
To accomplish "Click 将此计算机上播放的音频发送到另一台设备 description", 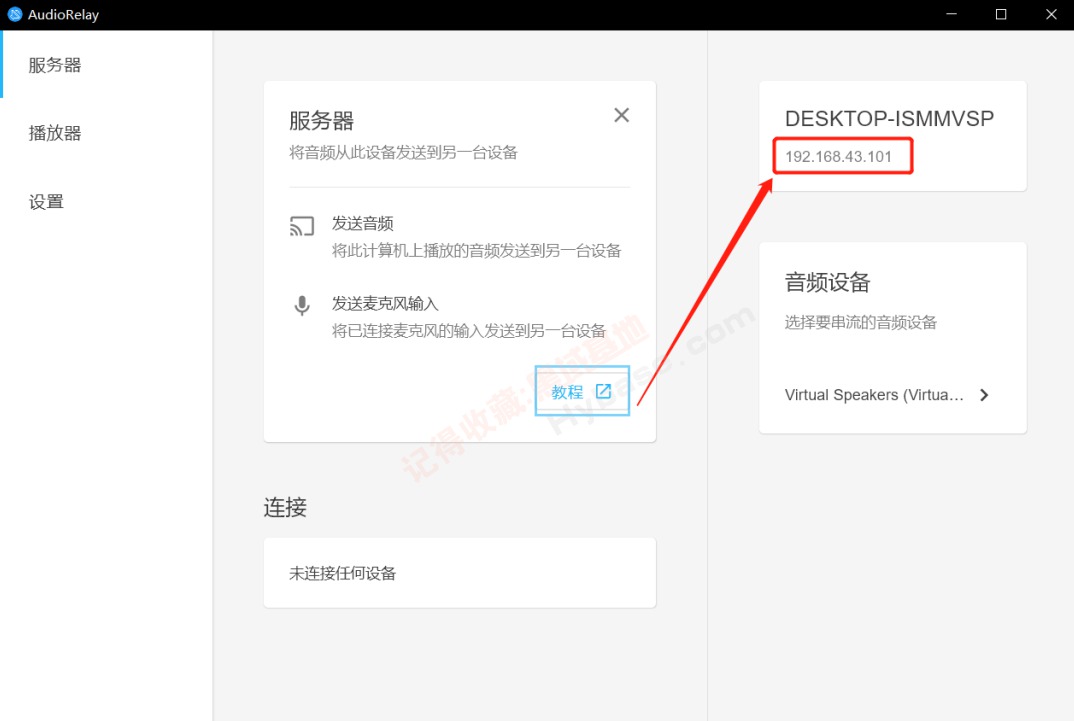I will pyautogui.click(x=476, y=251).
